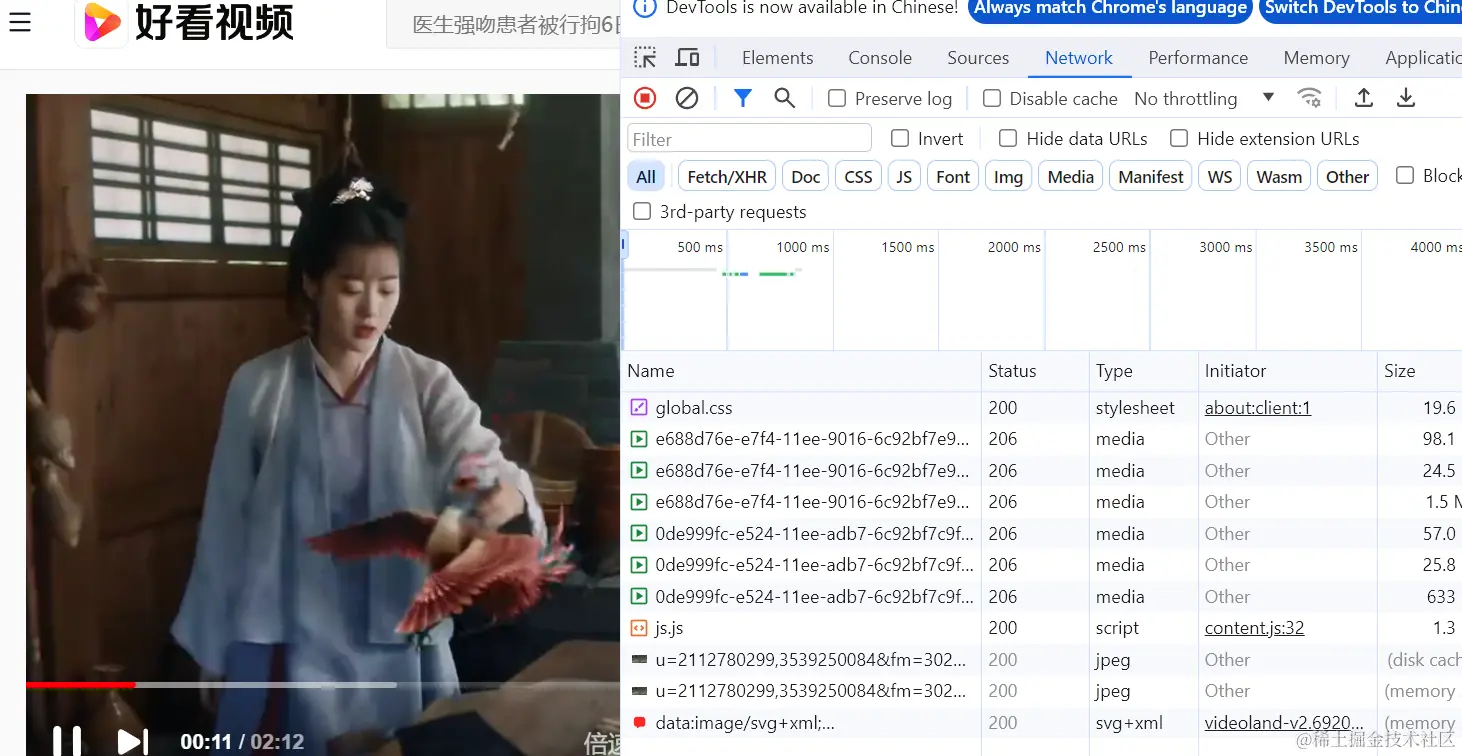Select the Network tab
Viewport: 1462px width, 756px height.
coord(1079,58)
